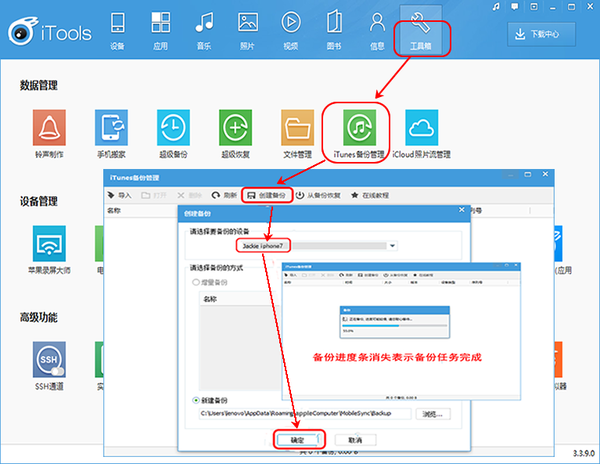Open 在线教程 online tutorial
The height and width of the screenshot is (464, 600).
370,195
